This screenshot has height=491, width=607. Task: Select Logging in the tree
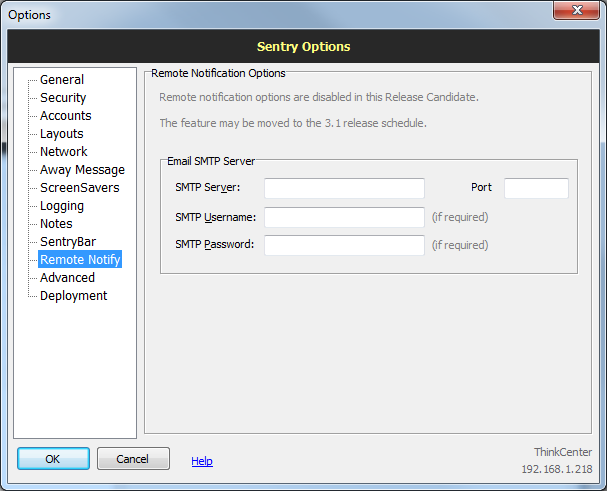pos(62,206)
